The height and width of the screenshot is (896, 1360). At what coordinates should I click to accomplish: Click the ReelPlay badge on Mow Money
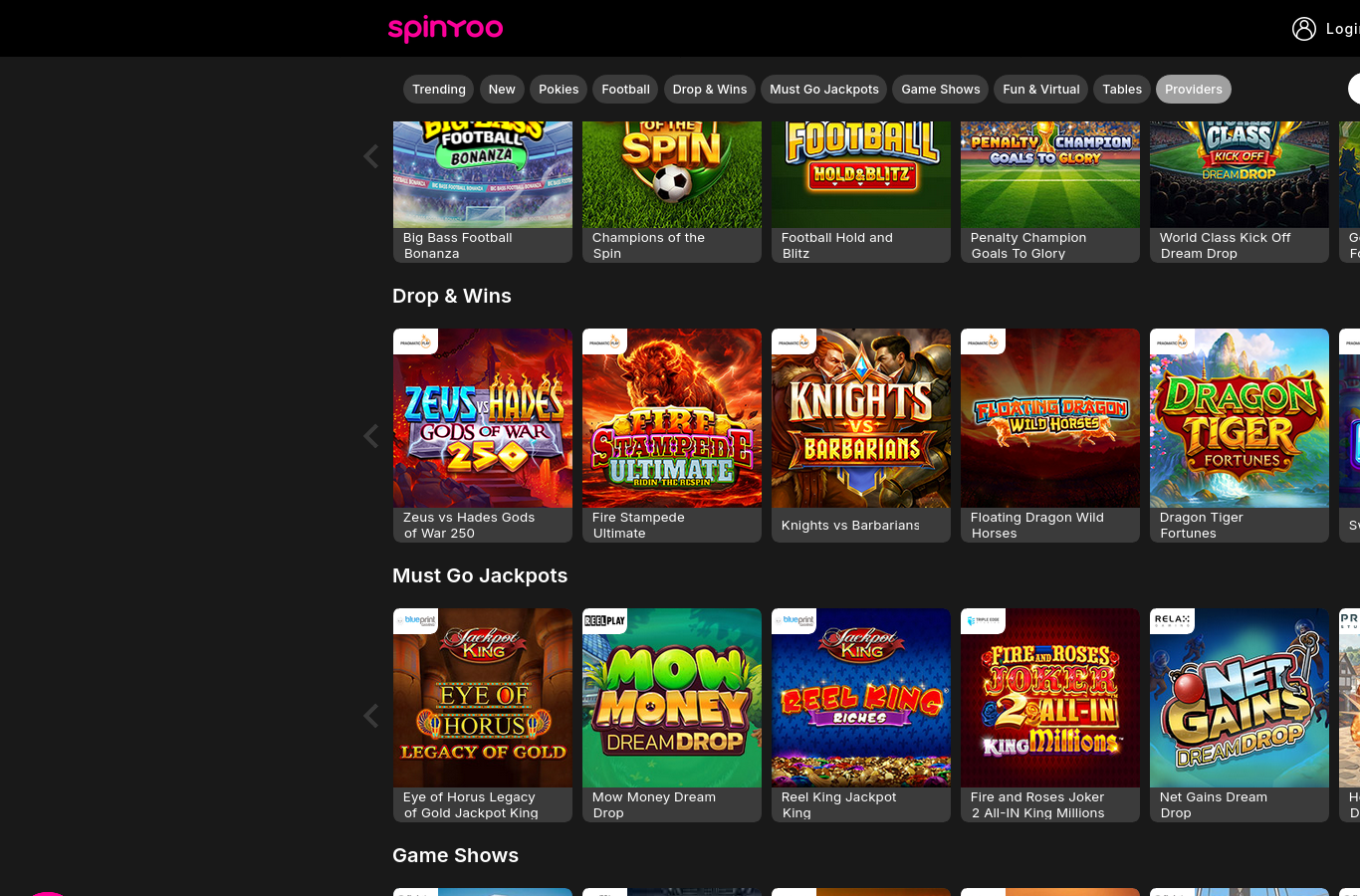click(x=604, y=621)
